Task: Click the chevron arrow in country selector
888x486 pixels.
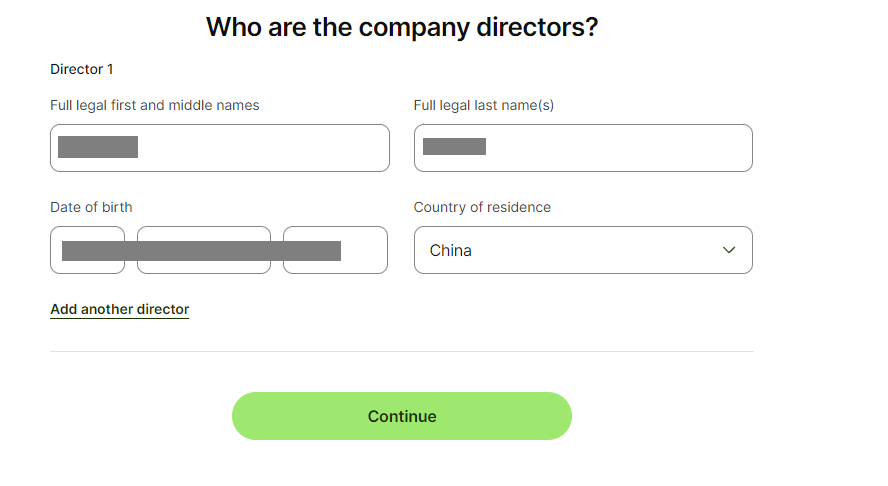Action: [x=729, y=250]
